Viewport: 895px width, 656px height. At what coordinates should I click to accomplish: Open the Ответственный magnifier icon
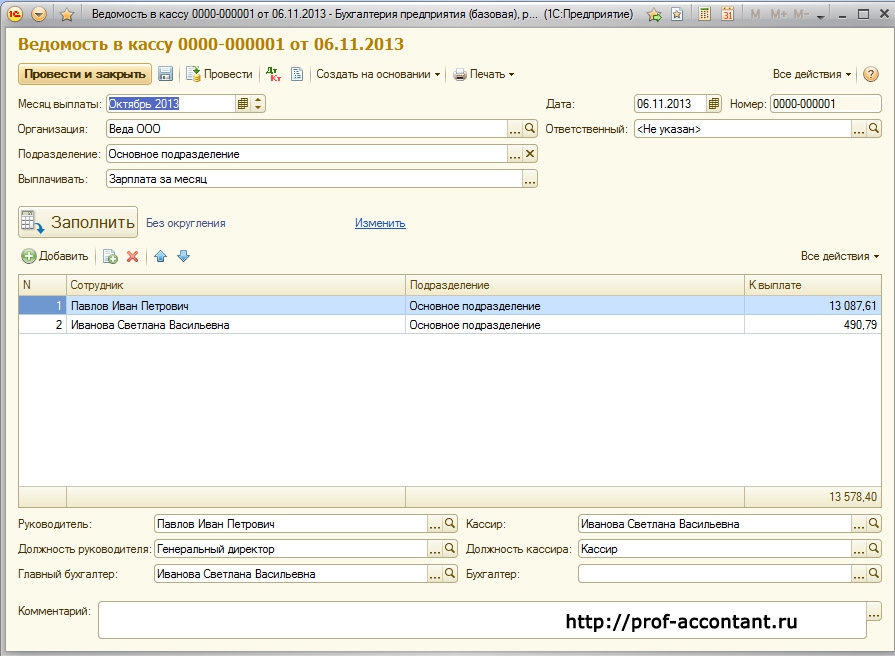coord(874,129)
